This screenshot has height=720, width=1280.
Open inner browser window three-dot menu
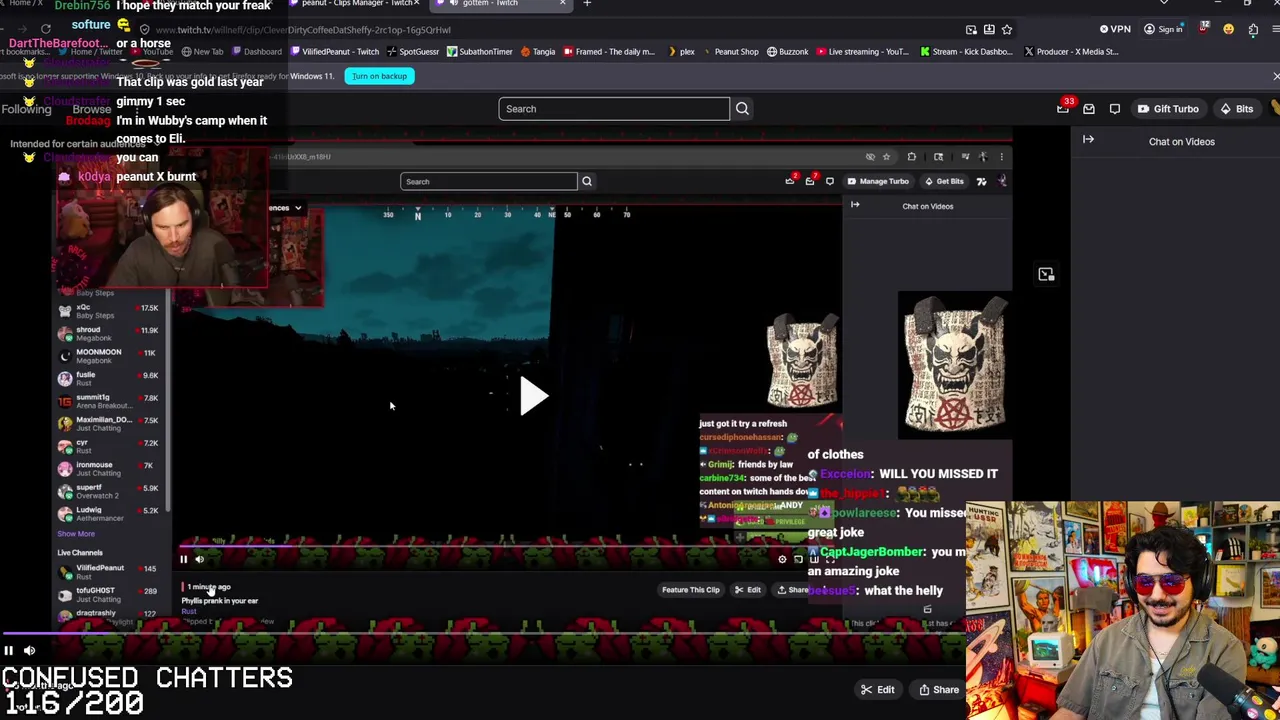1001,157
